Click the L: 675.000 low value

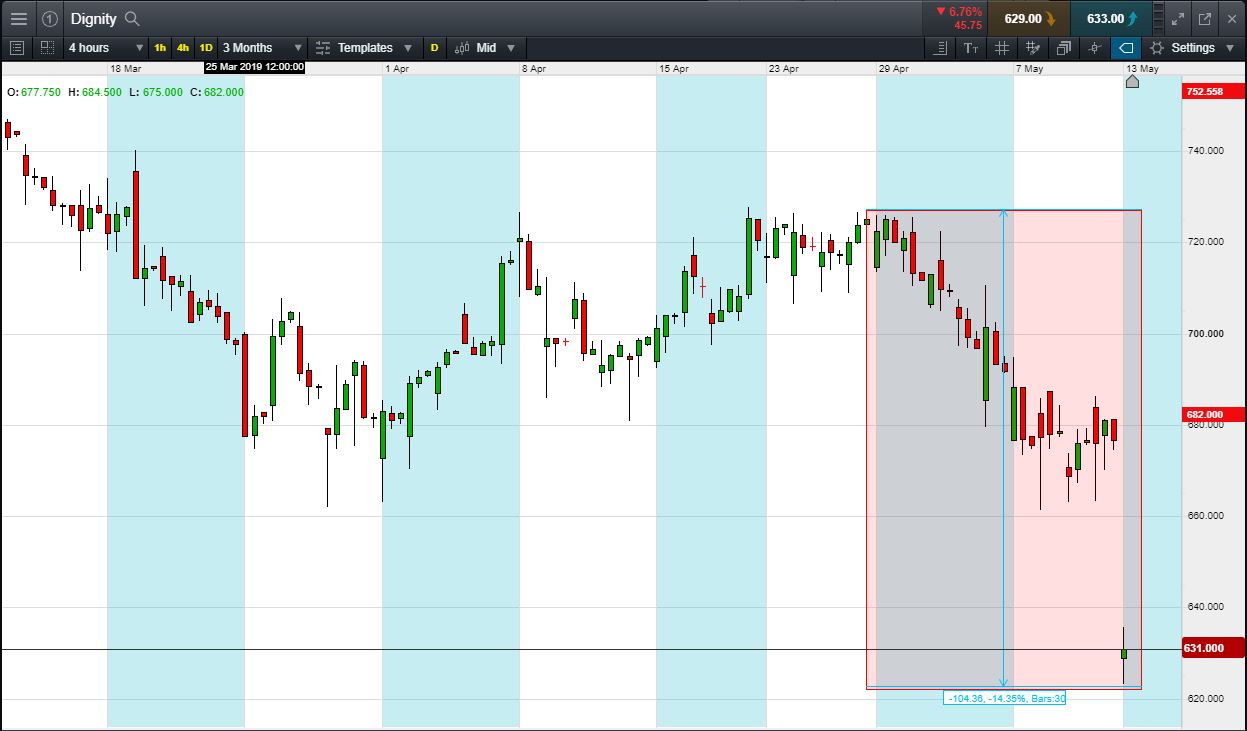(156, 92)
